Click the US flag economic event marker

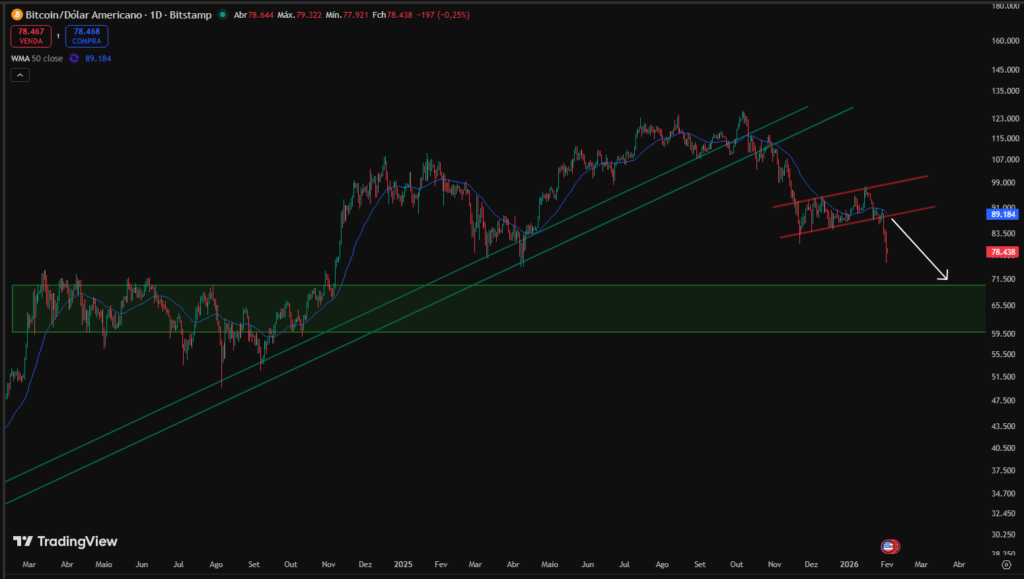click(889, 546)
